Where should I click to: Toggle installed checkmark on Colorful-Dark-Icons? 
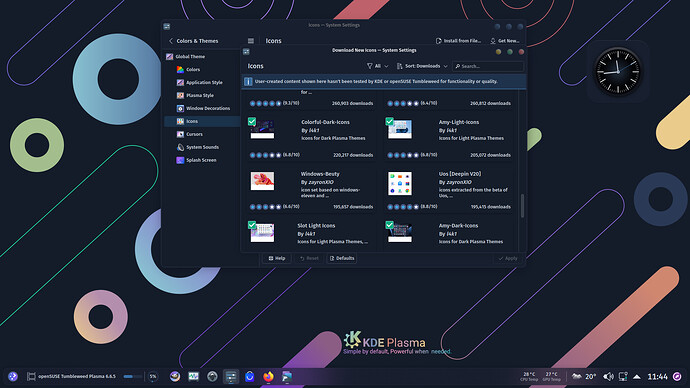pos(252,121)
